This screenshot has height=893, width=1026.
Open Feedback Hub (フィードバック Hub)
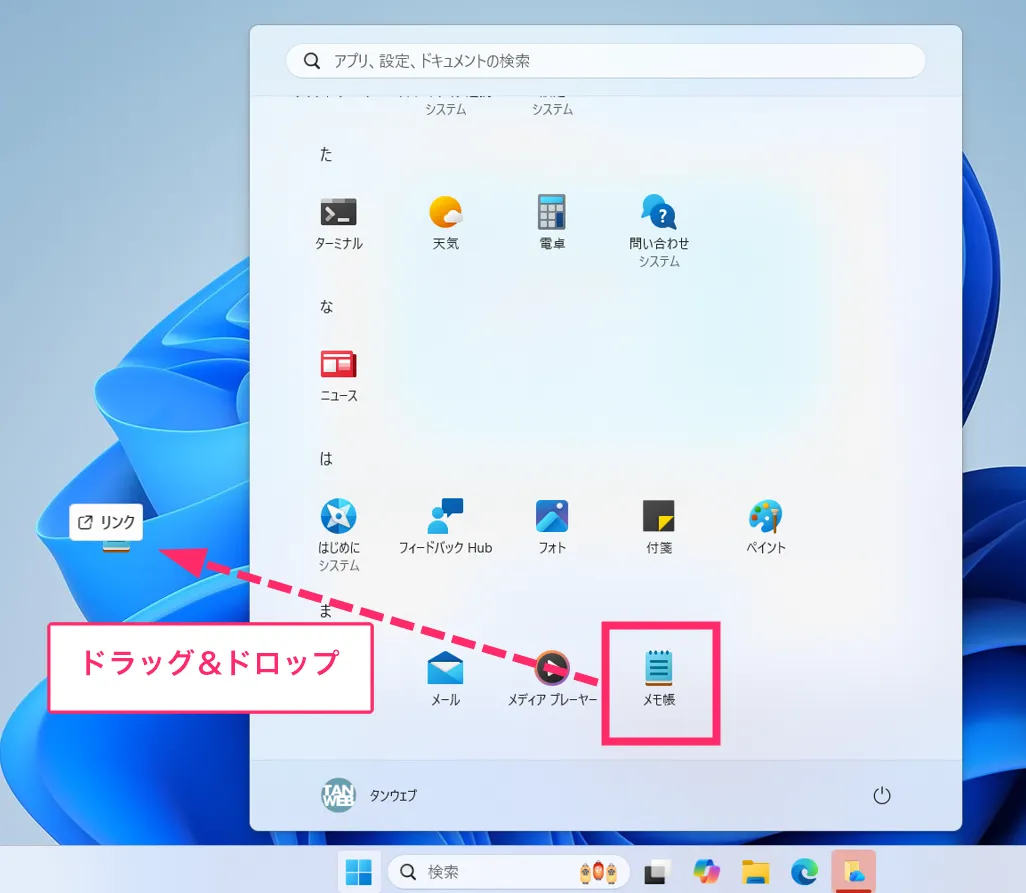(446, 527)
